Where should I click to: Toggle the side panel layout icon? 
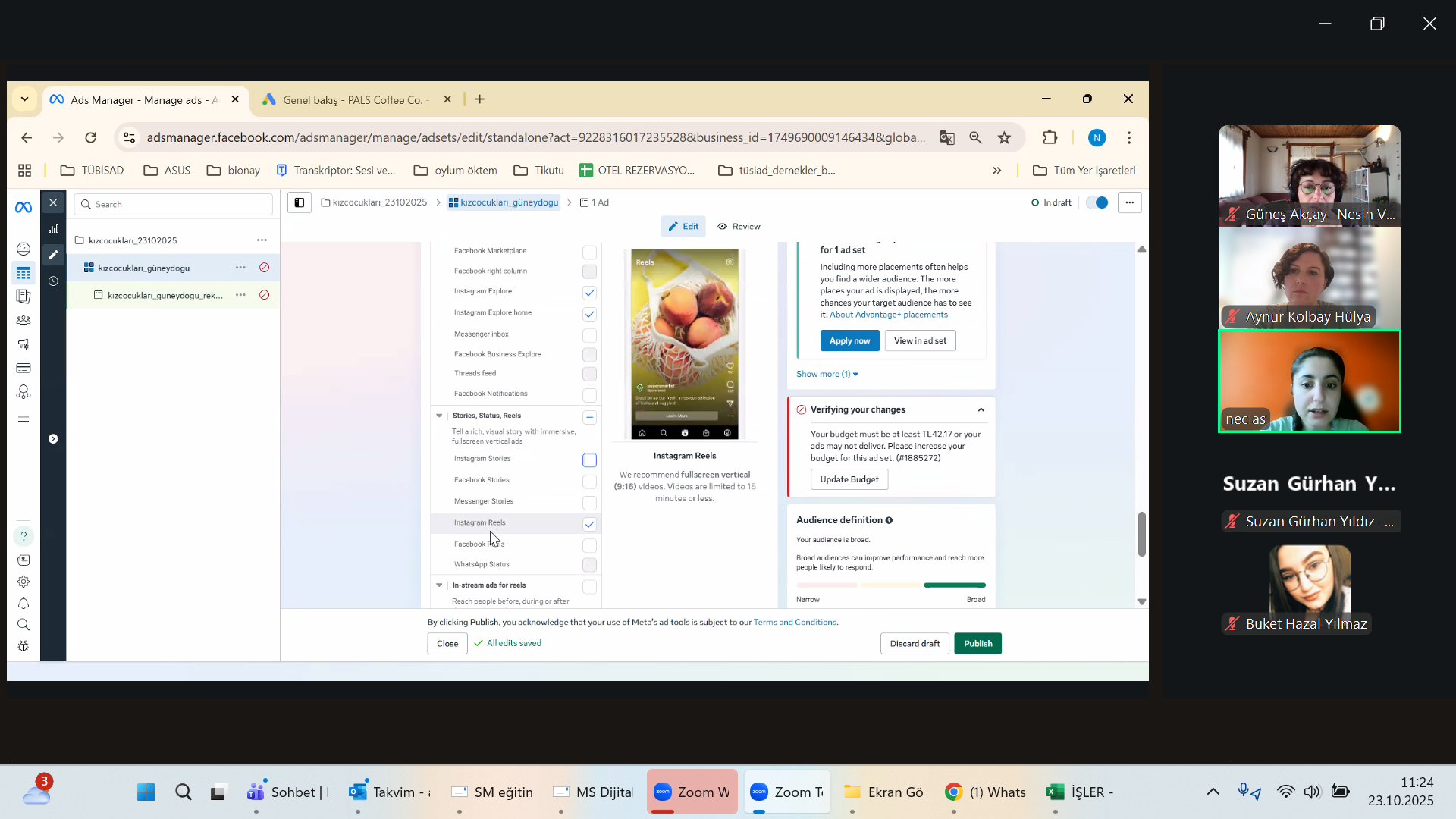pos(300,202)
